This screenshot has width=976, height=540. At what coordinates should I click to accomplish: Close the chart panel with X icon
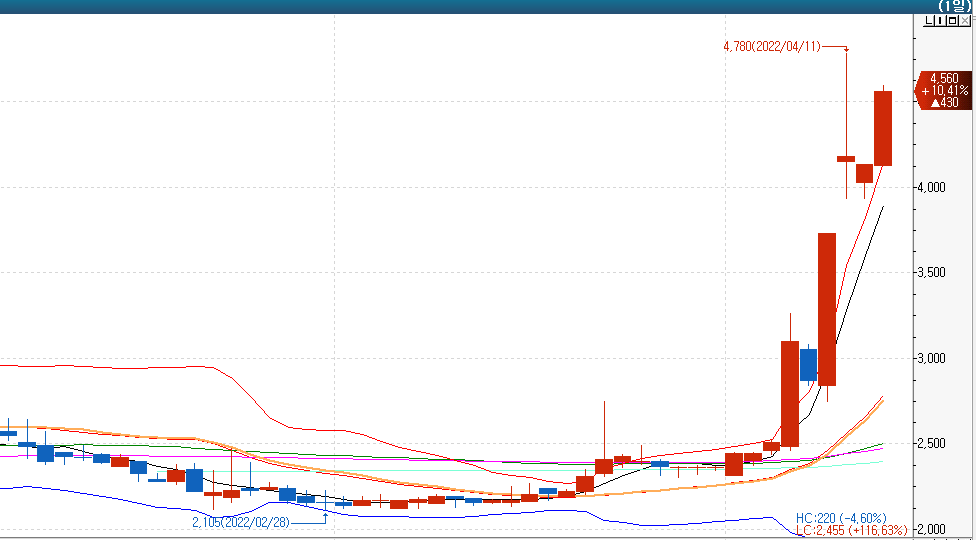coord(964,21)
